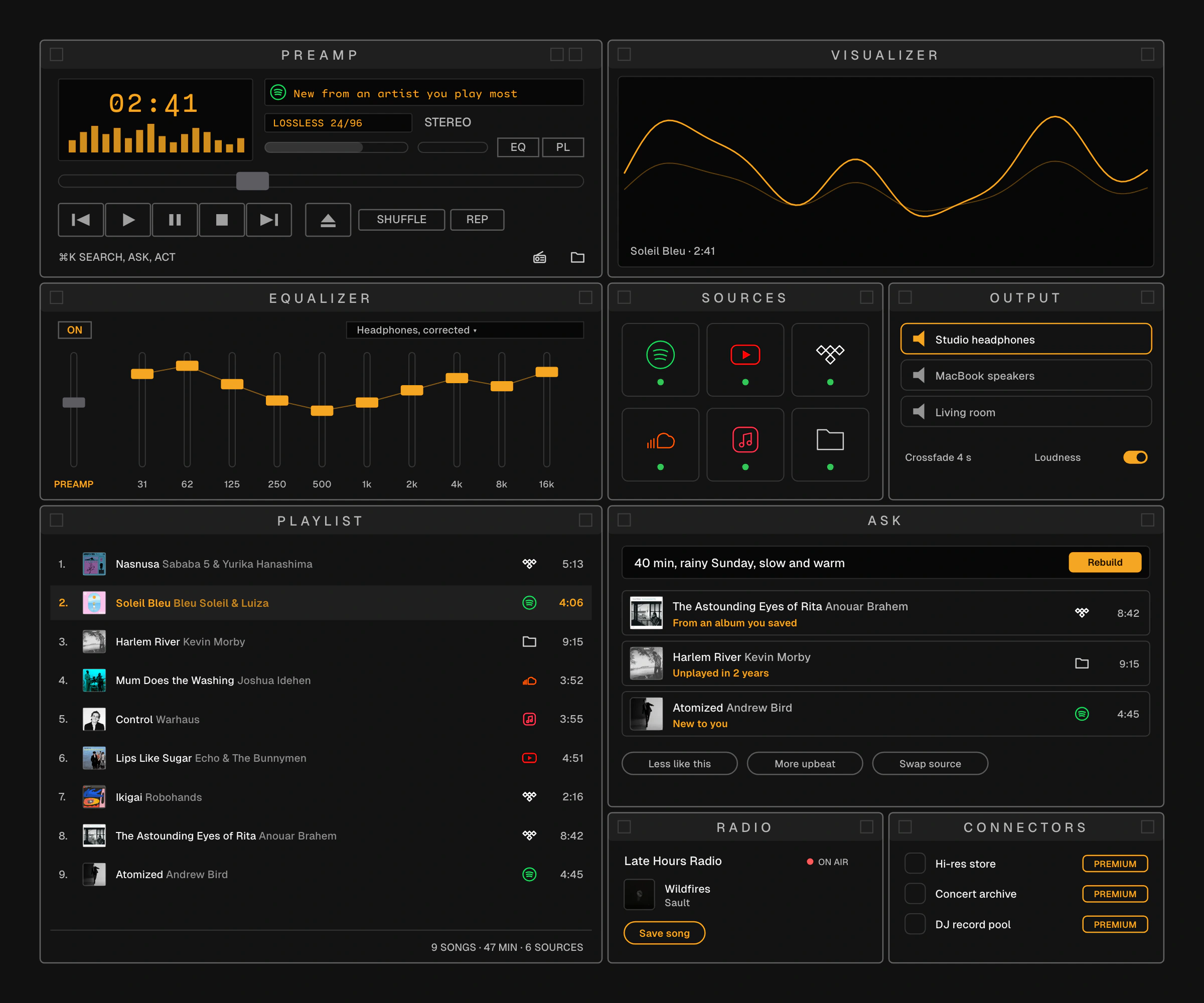
Task: Click the track seek bar handle
Action: coord(252,181)
